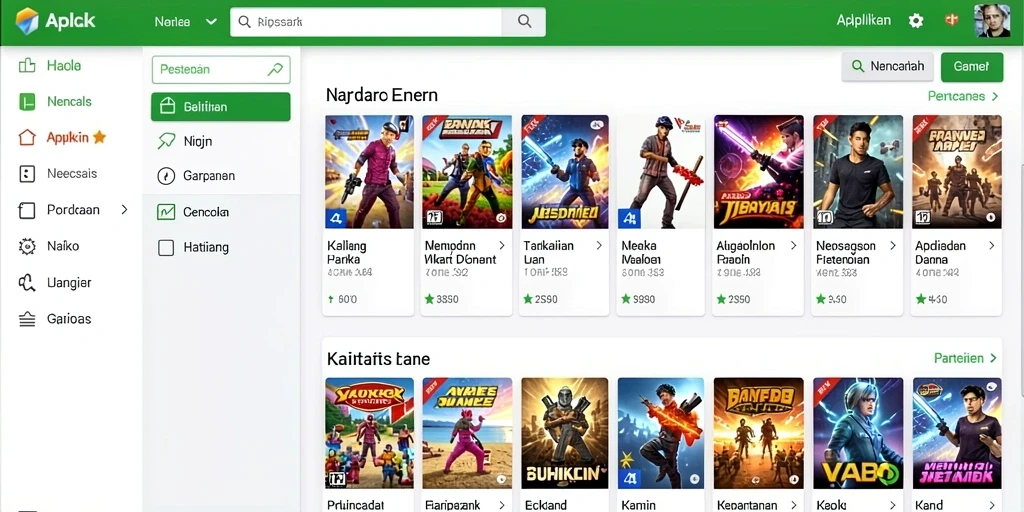1024x512 pixels.
Task: Select the Niojn filter option
Action: [198, 141]
